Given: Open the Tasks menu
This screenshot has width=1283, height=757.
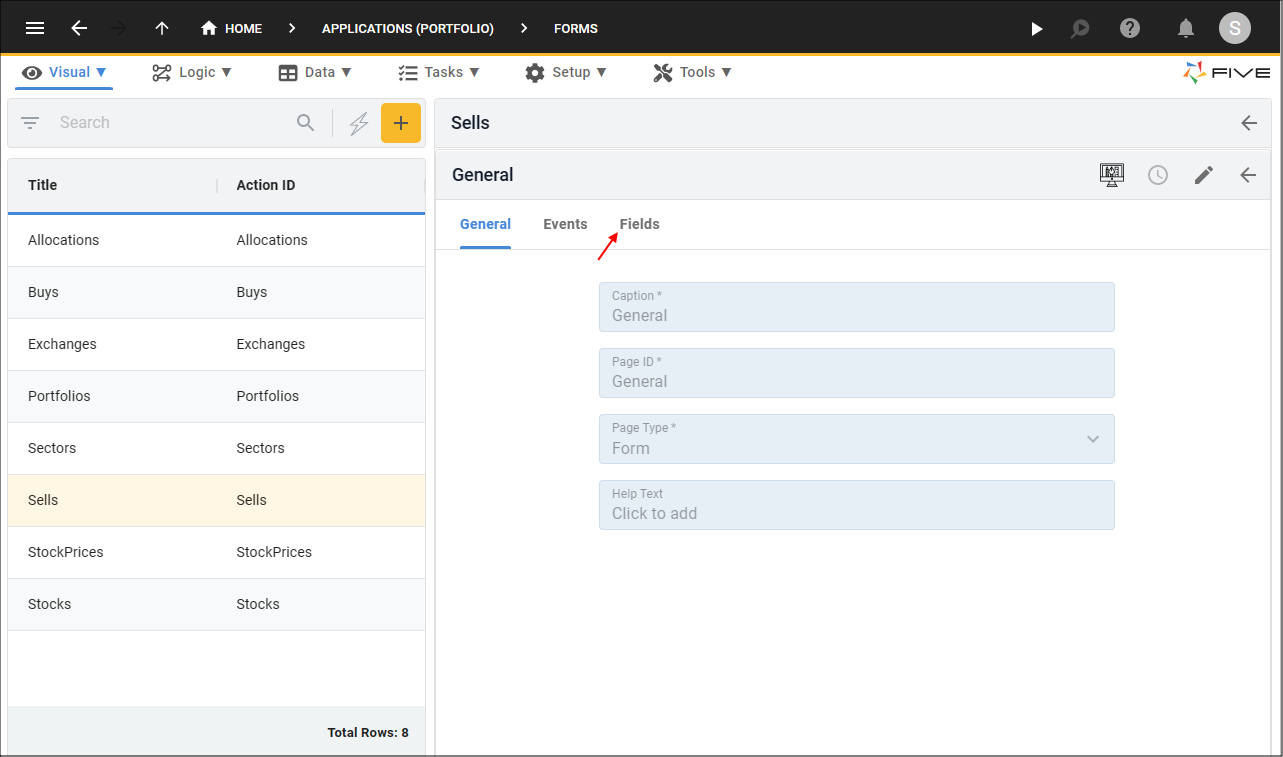Looking at the screenshot, I should pyautogui.click(x=439, y=72).
